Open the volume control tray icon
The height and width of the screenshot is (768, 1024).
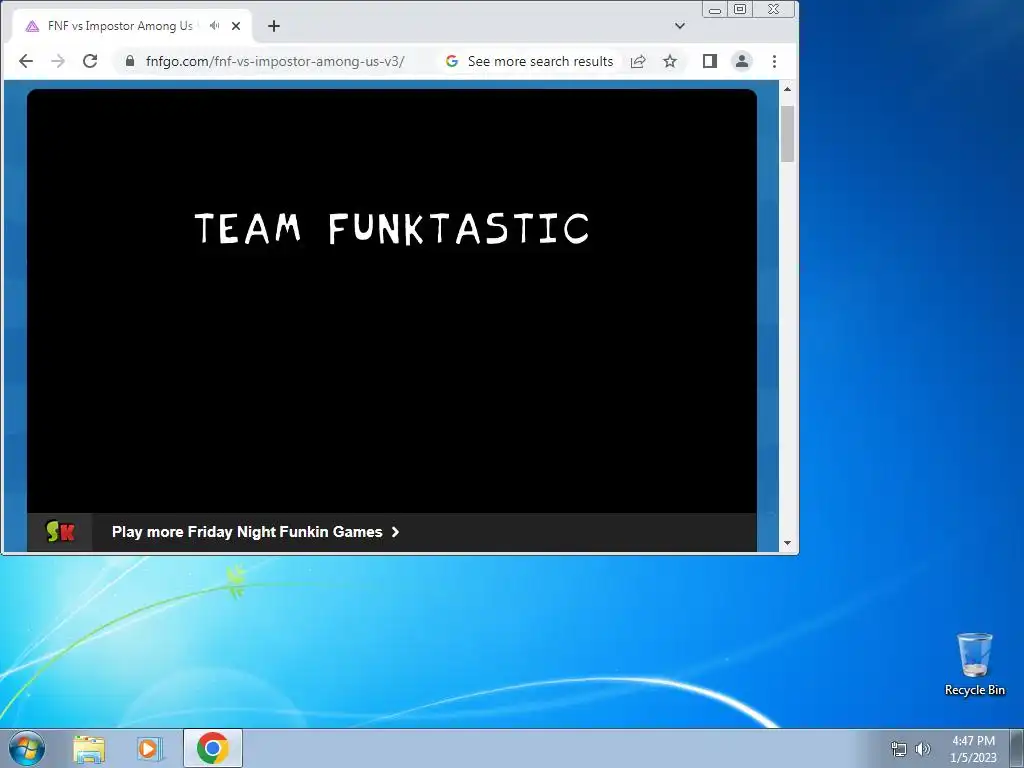[923, 749]
